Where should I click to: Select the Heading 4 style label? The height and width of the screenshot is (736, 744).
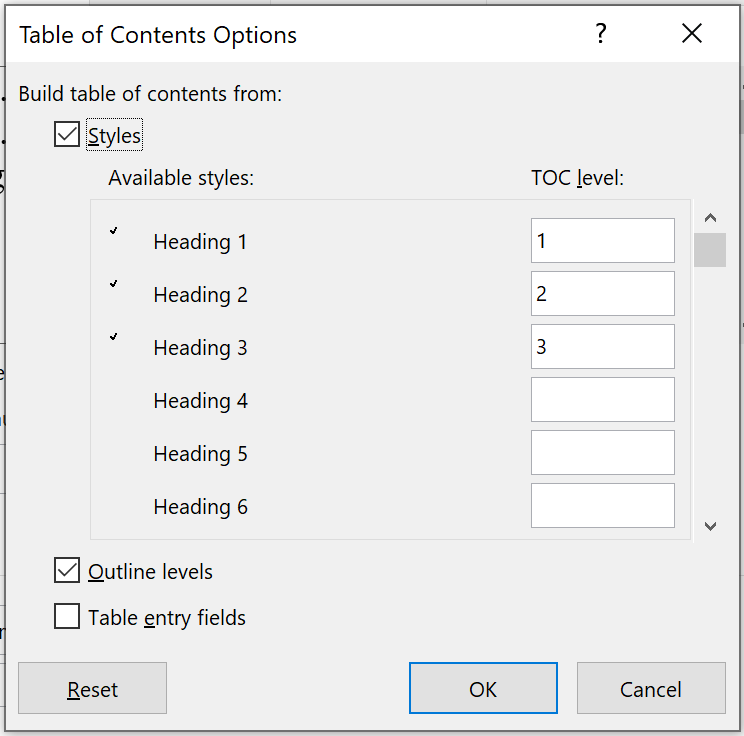200,401
